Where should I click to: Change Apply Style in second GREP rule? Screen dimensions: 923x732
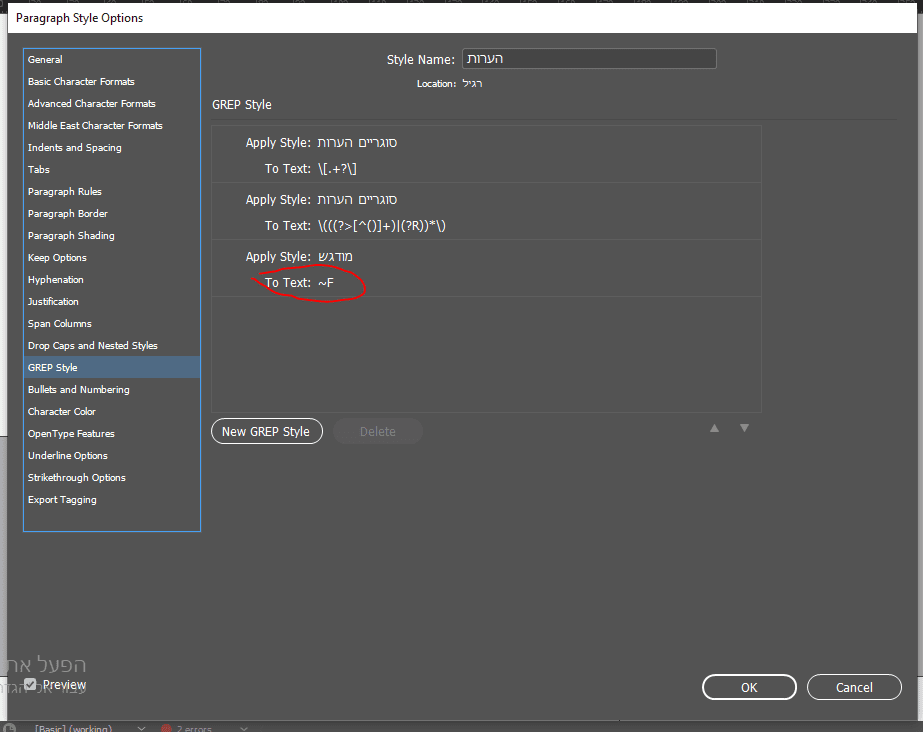click(x=357, y=199)
